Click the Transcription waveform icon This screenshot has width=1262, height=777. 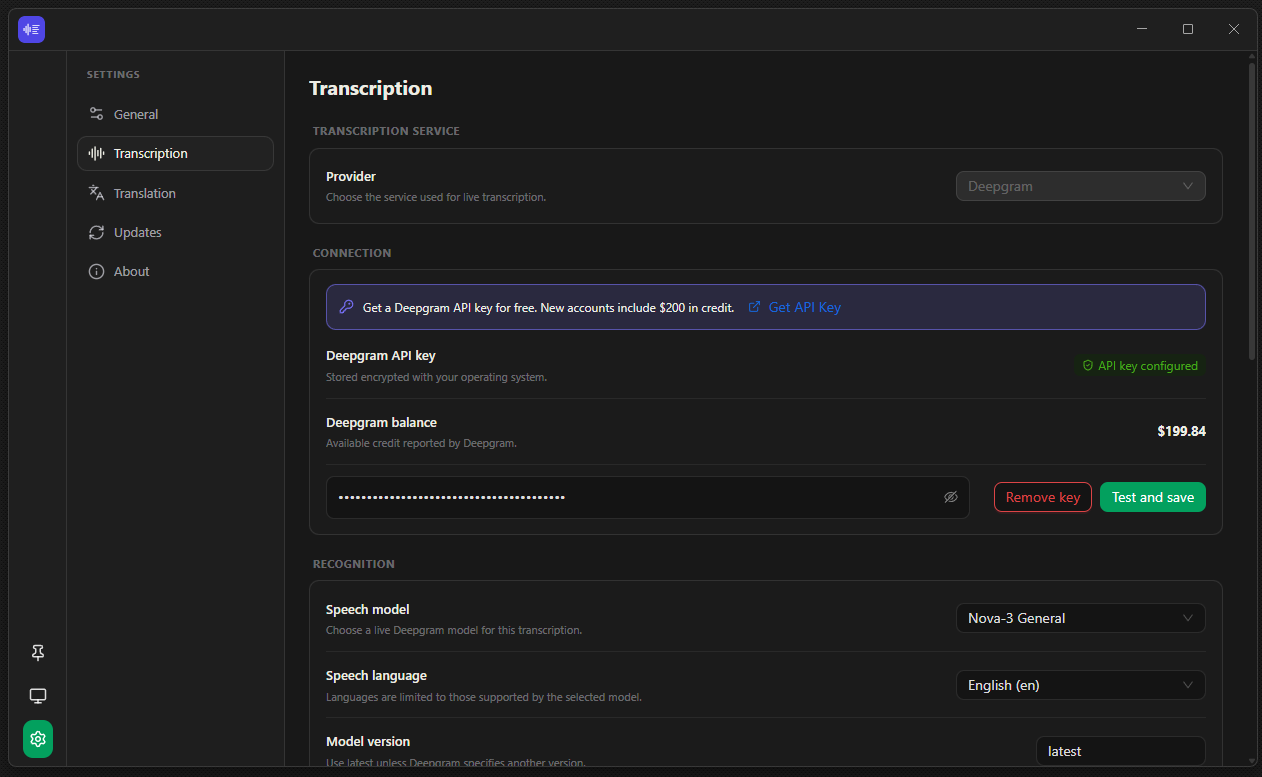tap(97, 153)
